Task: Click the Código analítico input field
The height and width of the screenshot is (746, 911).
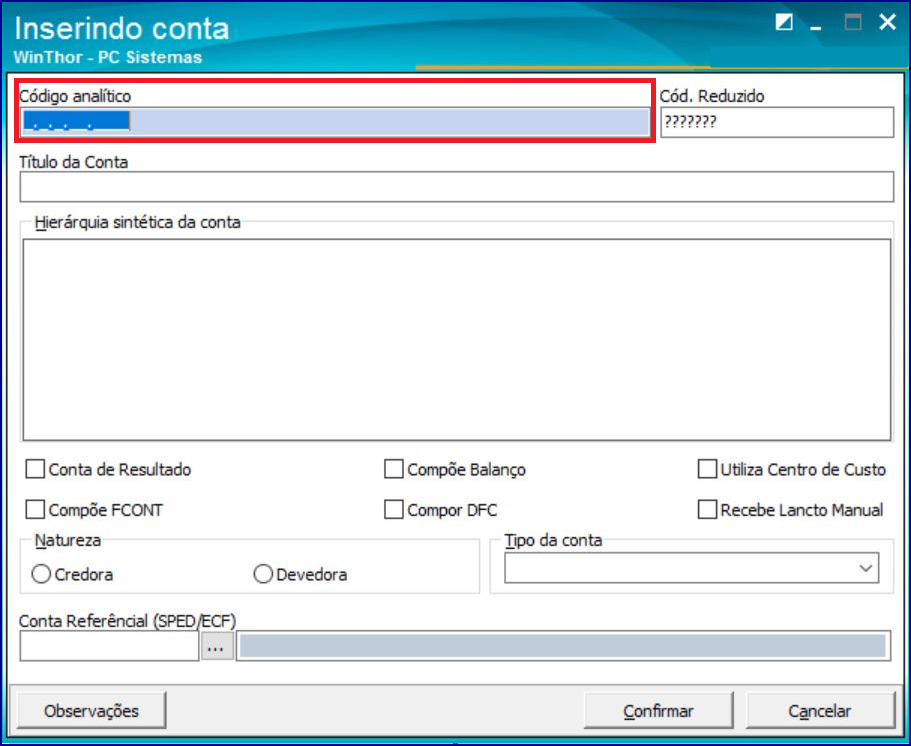Action: click(335, 122)
